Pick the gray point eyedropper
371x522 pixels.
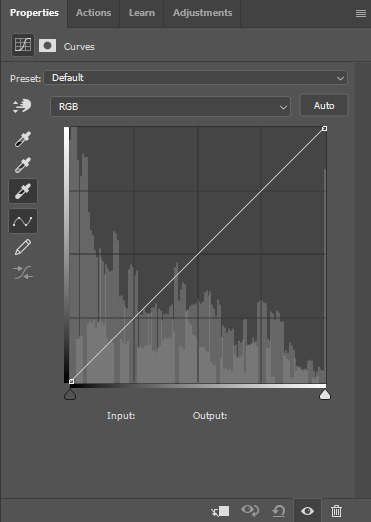[x=23, y=165]
